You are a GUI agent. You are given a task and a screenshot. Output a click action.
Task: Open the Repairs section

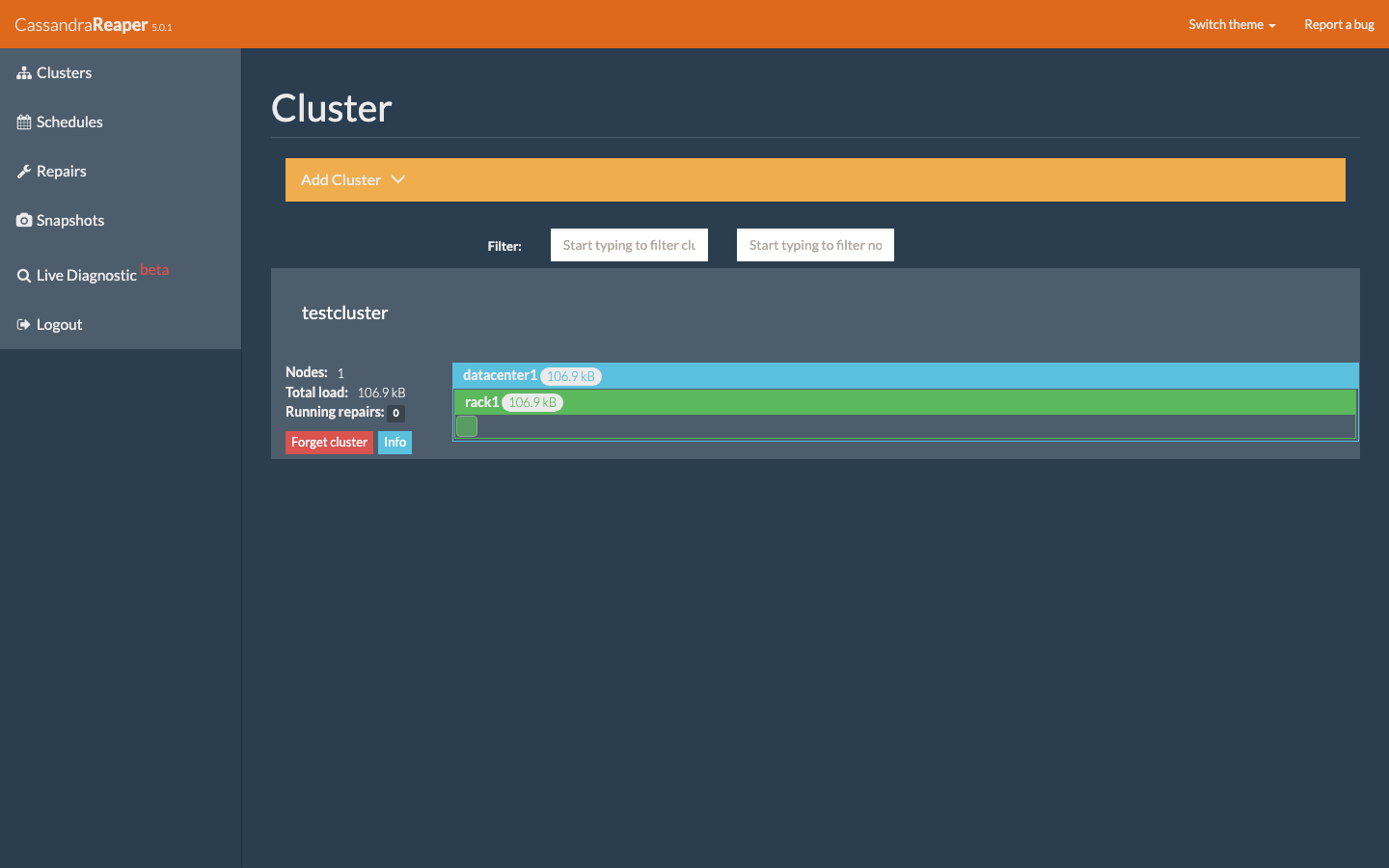coord(121,172)
